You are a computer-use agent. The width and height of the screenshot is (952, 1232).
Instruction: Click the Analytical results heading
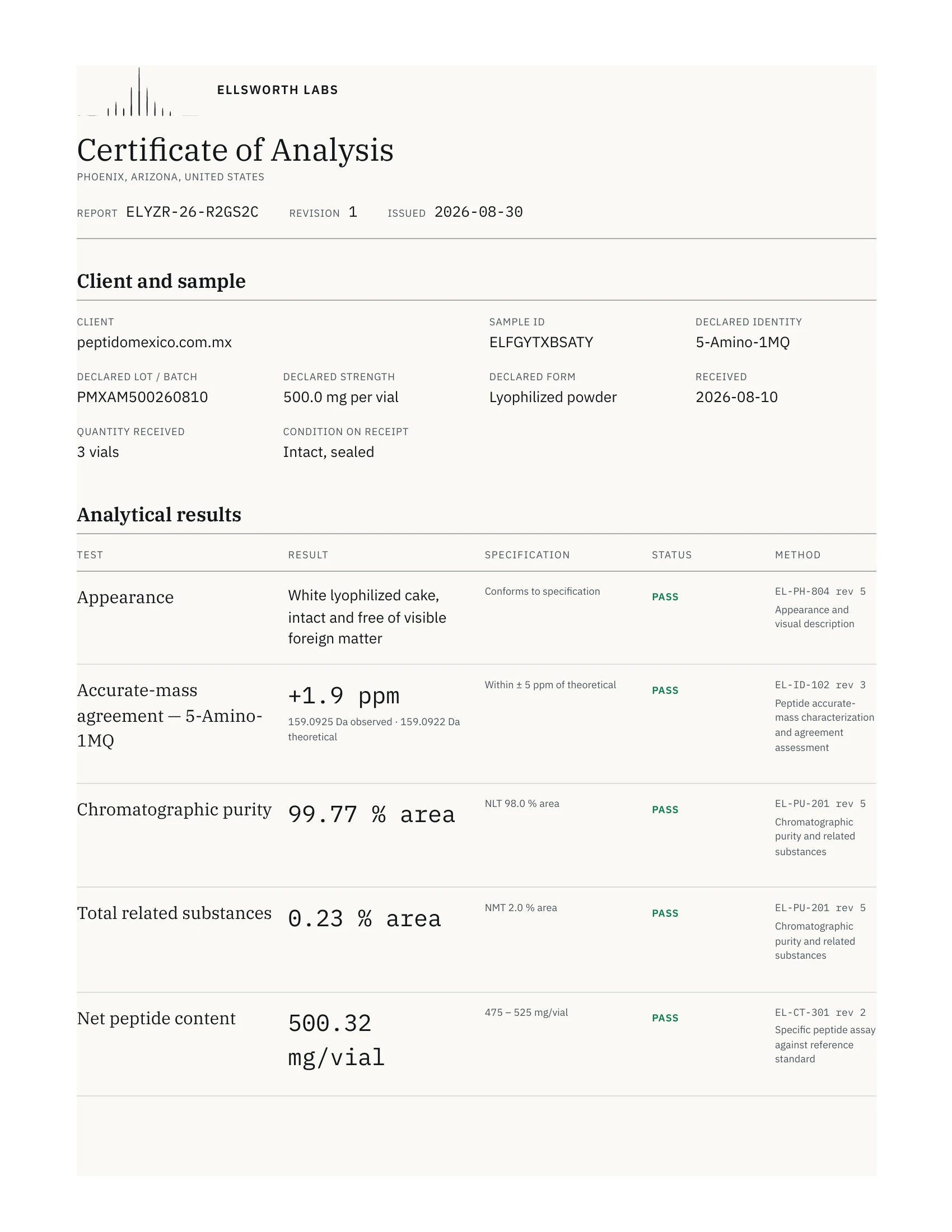159,515
